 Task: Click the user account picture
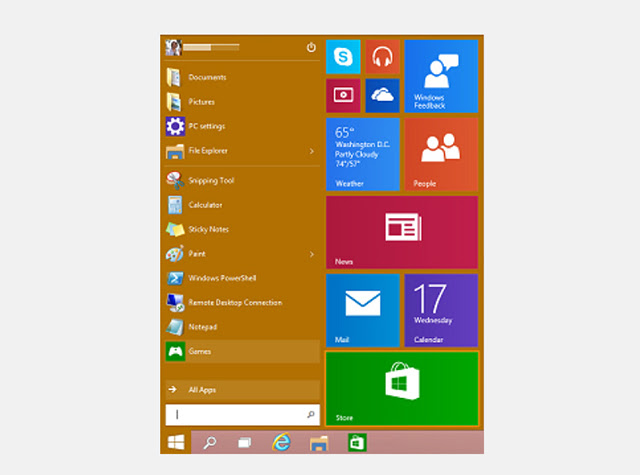pyautogui.click(x=173, y=48)
